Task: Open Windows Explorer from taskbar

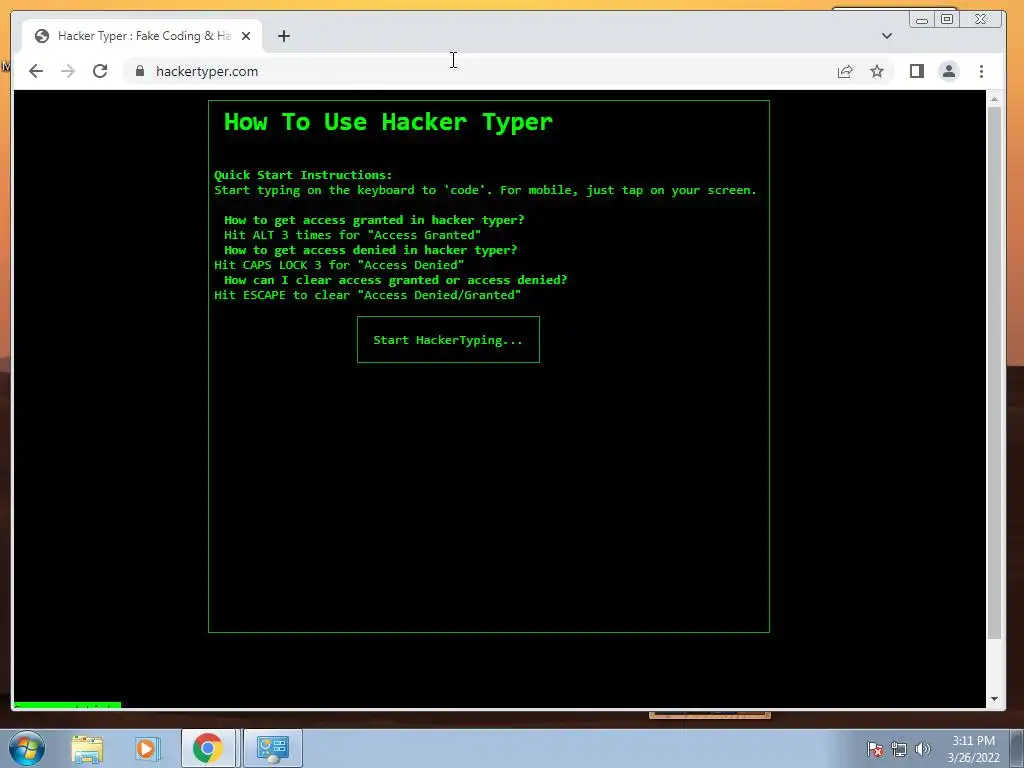Action: [x=87, y=748]
